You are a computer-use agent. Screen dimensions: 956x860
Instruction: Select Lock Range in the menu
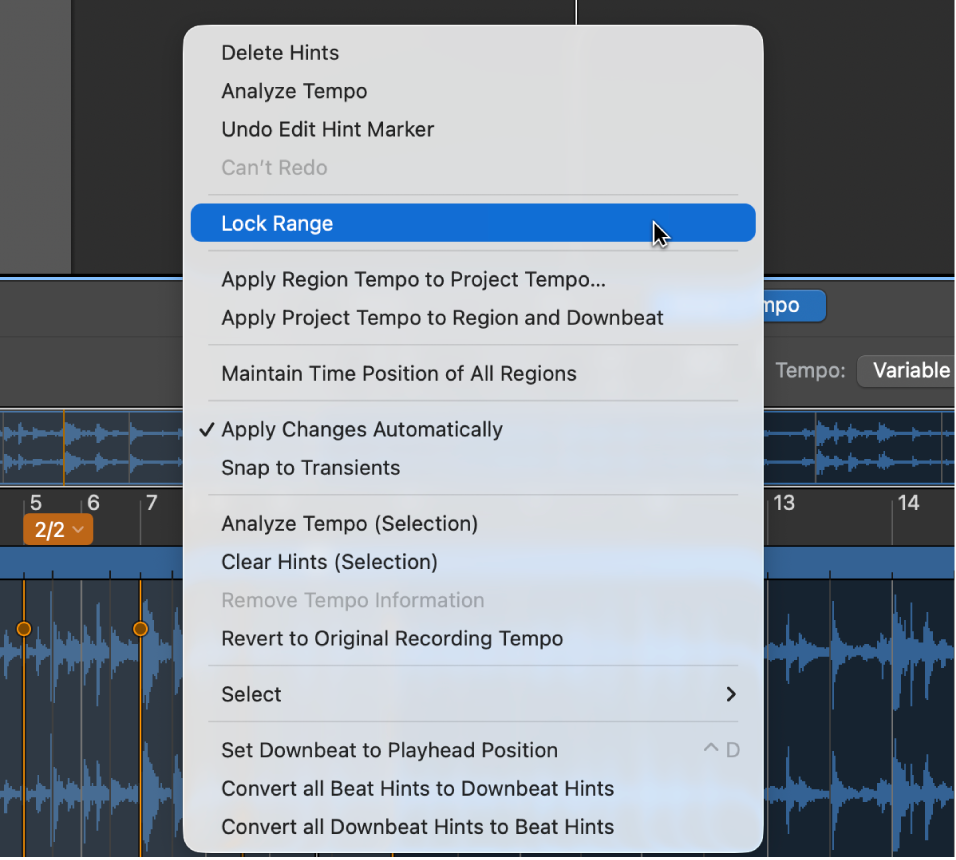(x=473, y=223)
